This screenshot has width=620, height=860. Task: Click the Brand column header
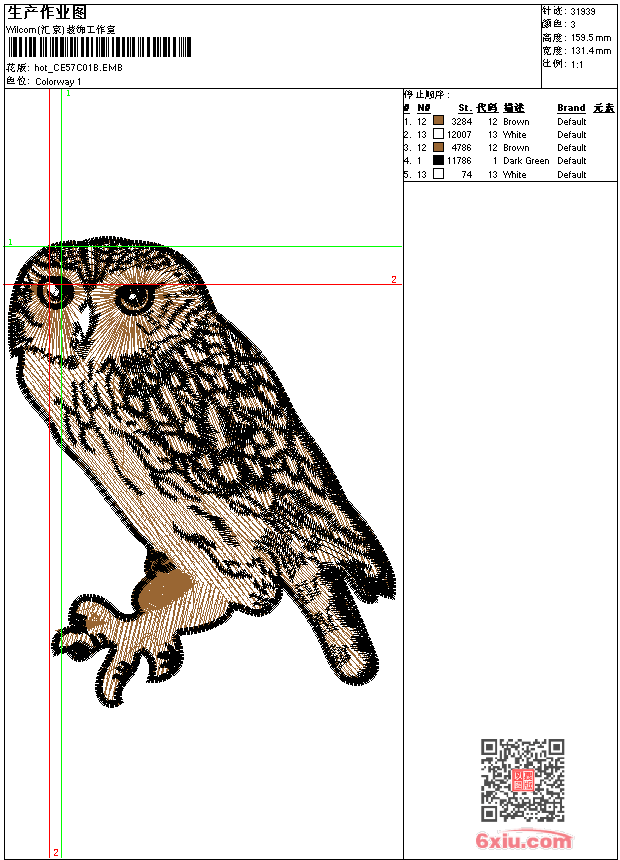tap(571, 108)
